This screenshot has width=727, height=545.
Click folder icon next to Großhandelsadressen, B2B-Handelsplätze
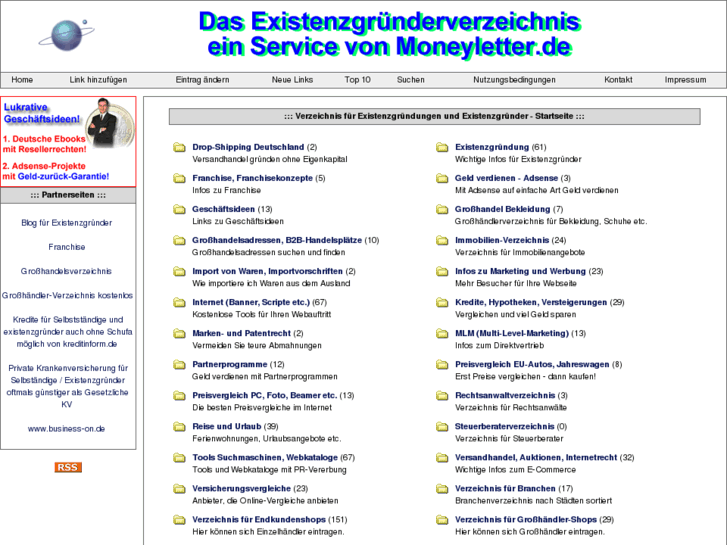[x=179, y=241]
